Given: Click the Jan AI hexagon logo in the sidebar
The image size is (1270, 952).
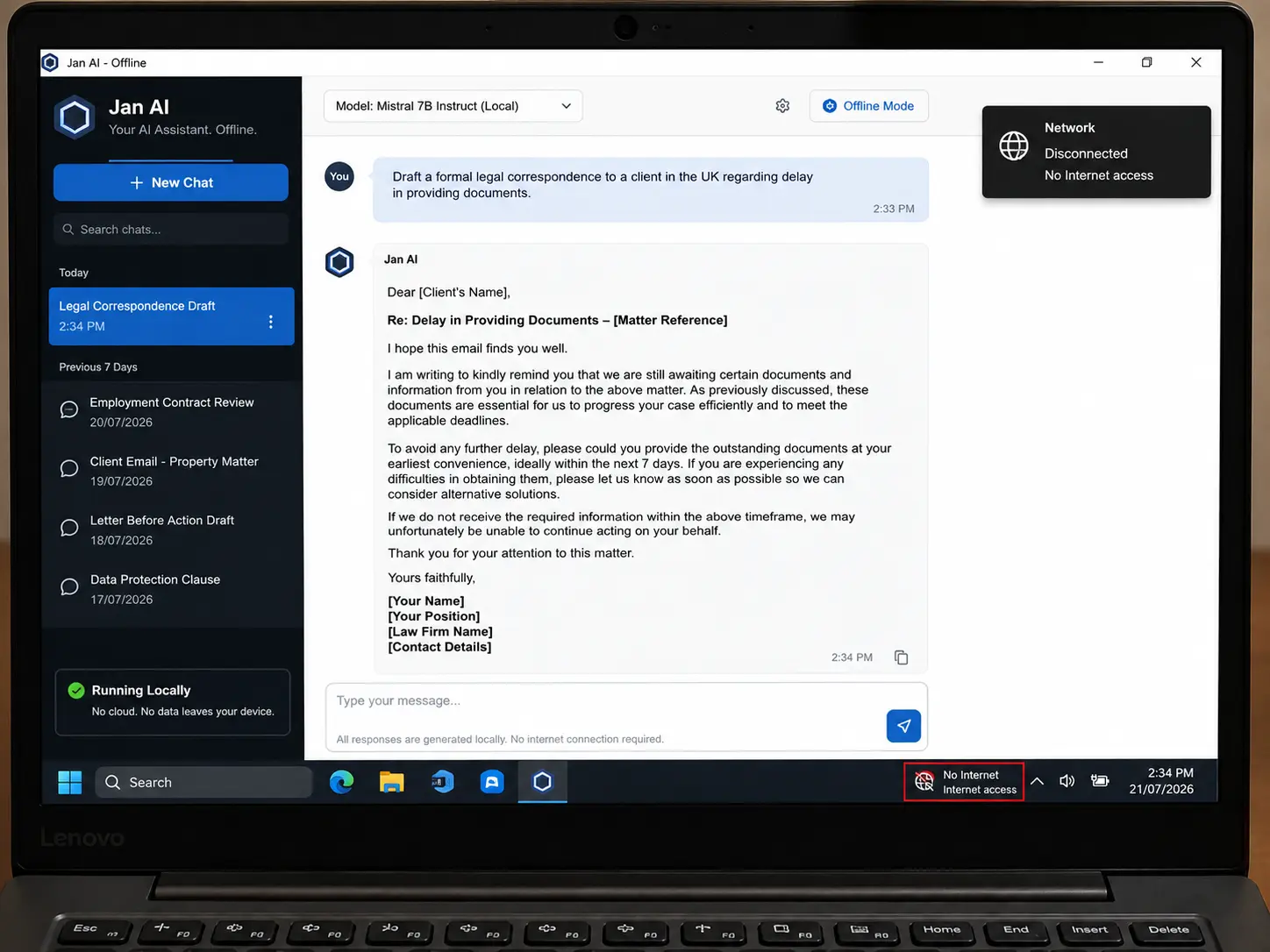Looking at the screenshot, I should click(75, 117).
